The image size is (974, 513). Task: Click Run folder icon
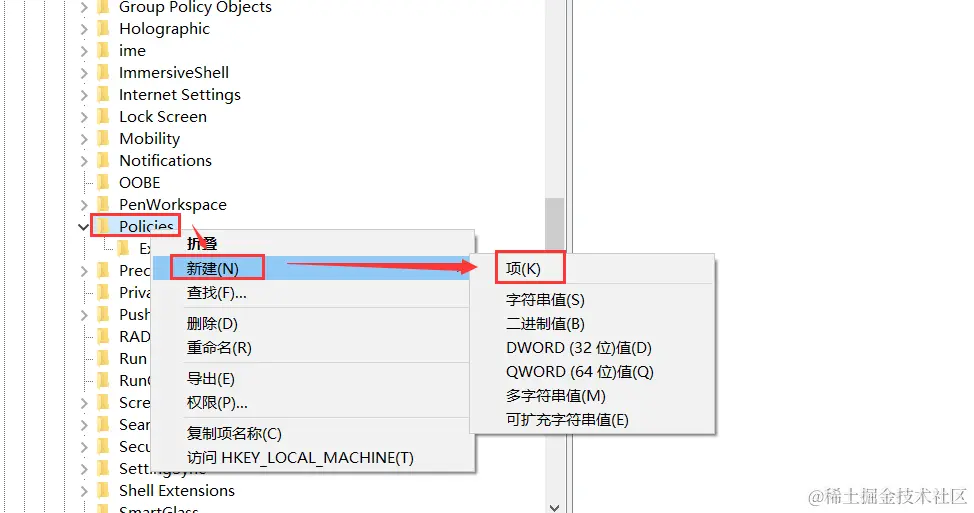[x=104, y=358]
